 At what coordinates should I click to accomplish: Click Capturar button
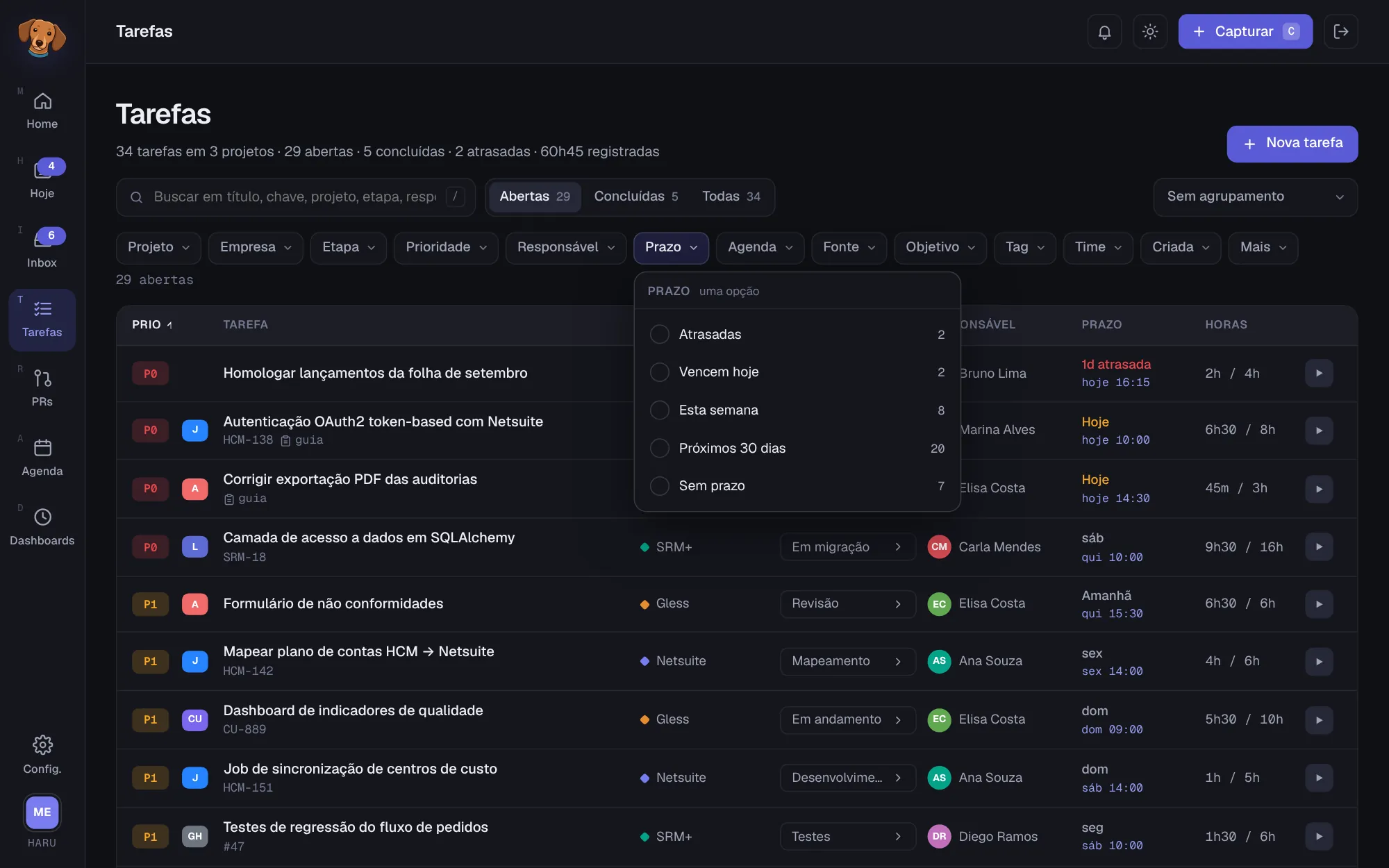pyautogui.click(x=1245, y=31)
